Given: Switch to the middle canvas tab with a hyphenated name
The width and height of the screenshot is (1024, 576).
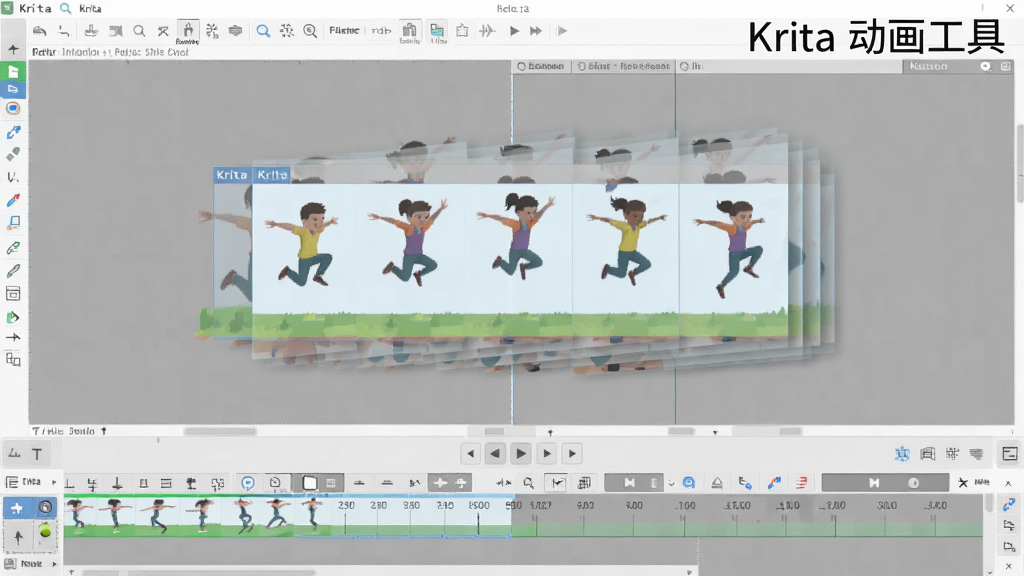Looking at the screenshot, I should pyautogui.click(x=624, y=66).
